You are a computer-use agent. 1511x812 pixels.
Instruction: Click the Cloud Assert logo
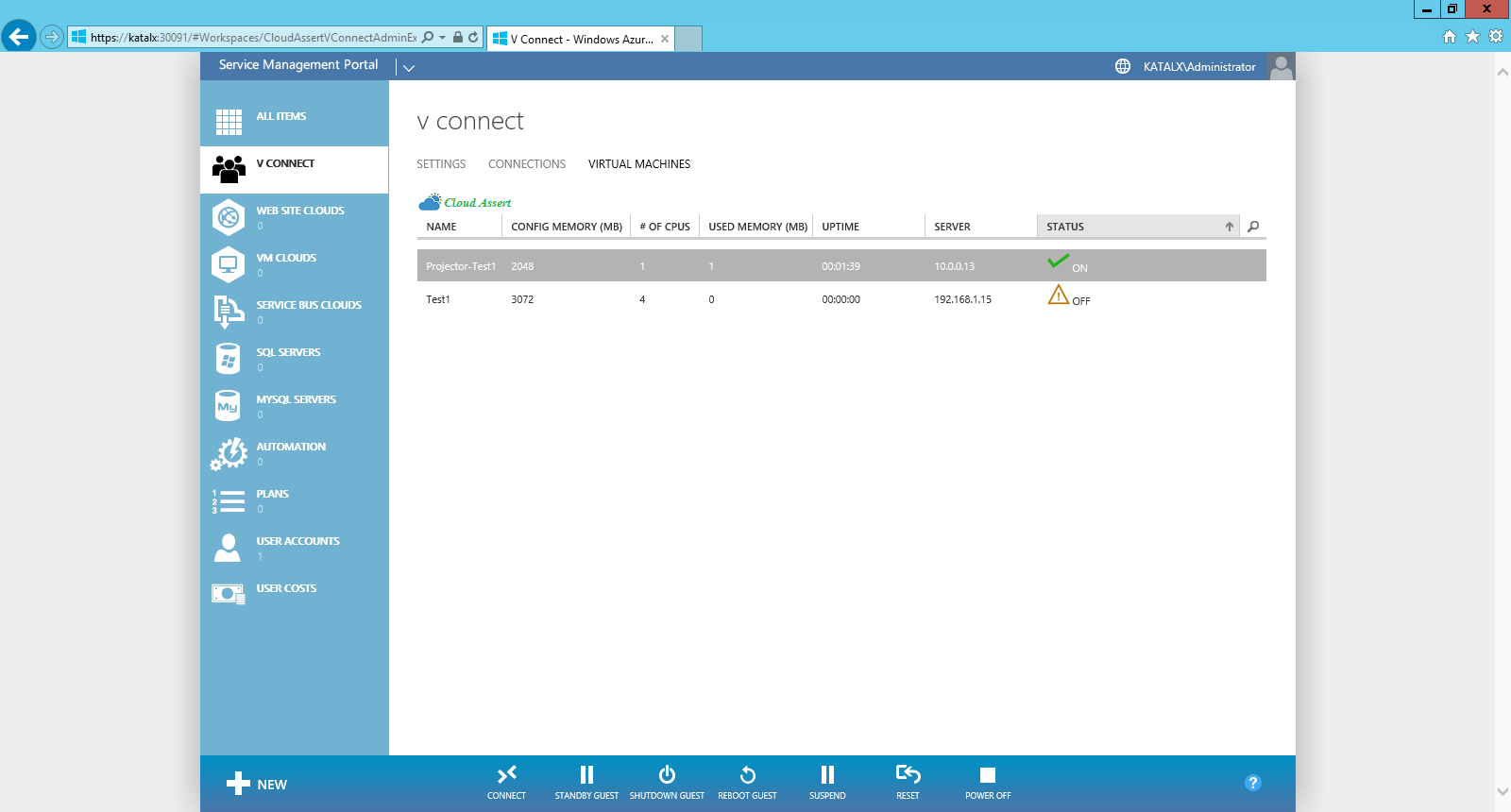466,202
